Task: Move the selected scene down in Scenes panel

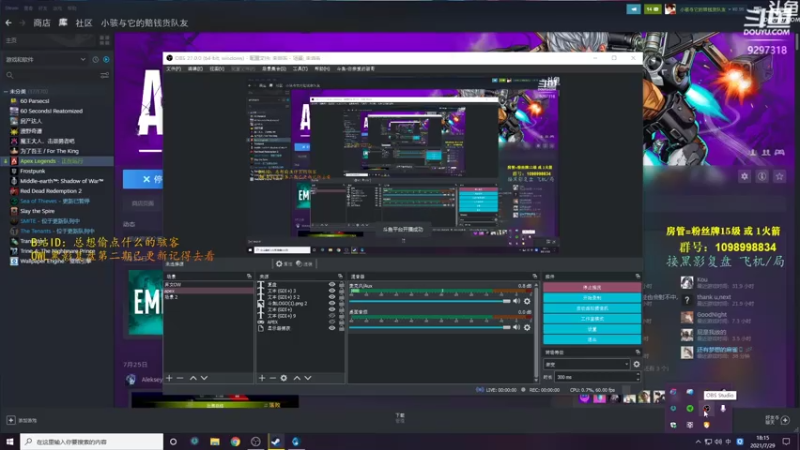Action: tap(204, 378)
